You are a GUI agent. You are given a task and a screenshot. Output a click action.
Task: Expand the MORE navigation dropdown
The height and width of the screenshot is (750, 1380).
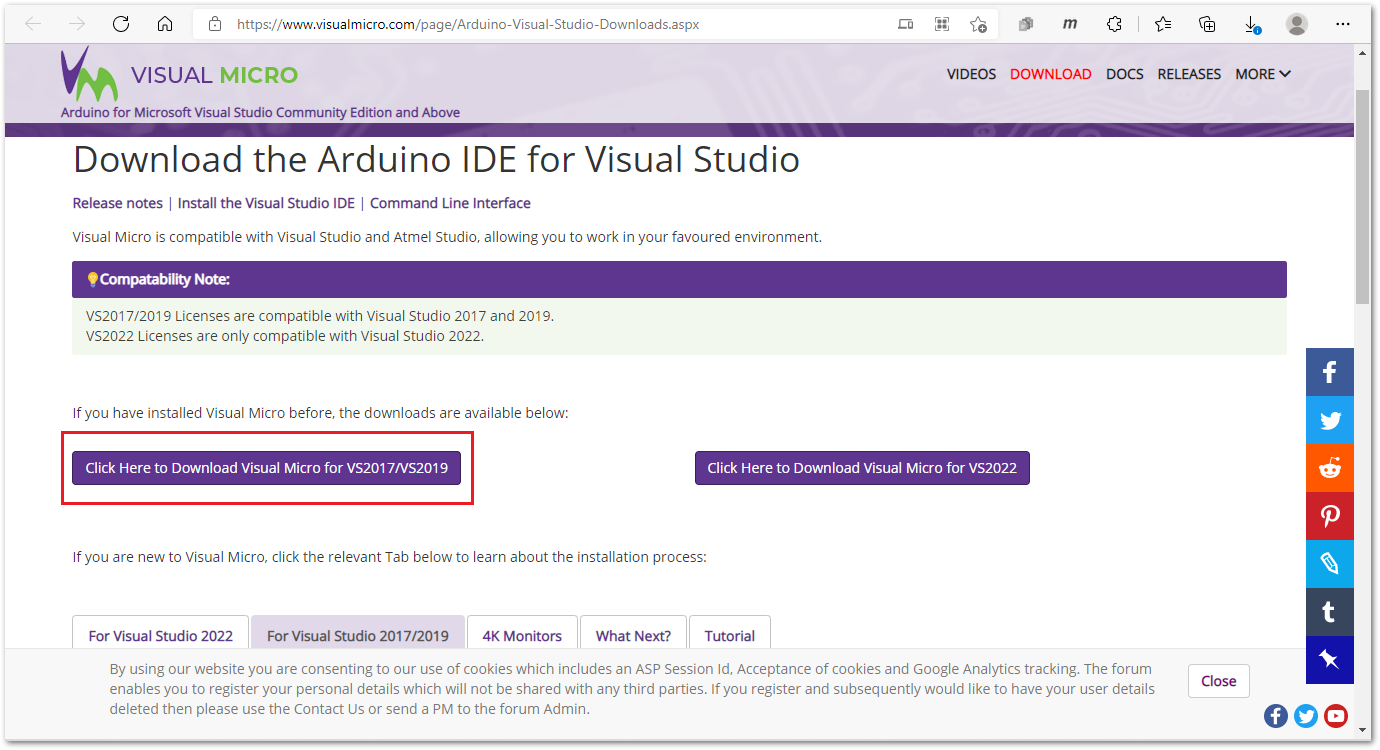click(1263, 74)
